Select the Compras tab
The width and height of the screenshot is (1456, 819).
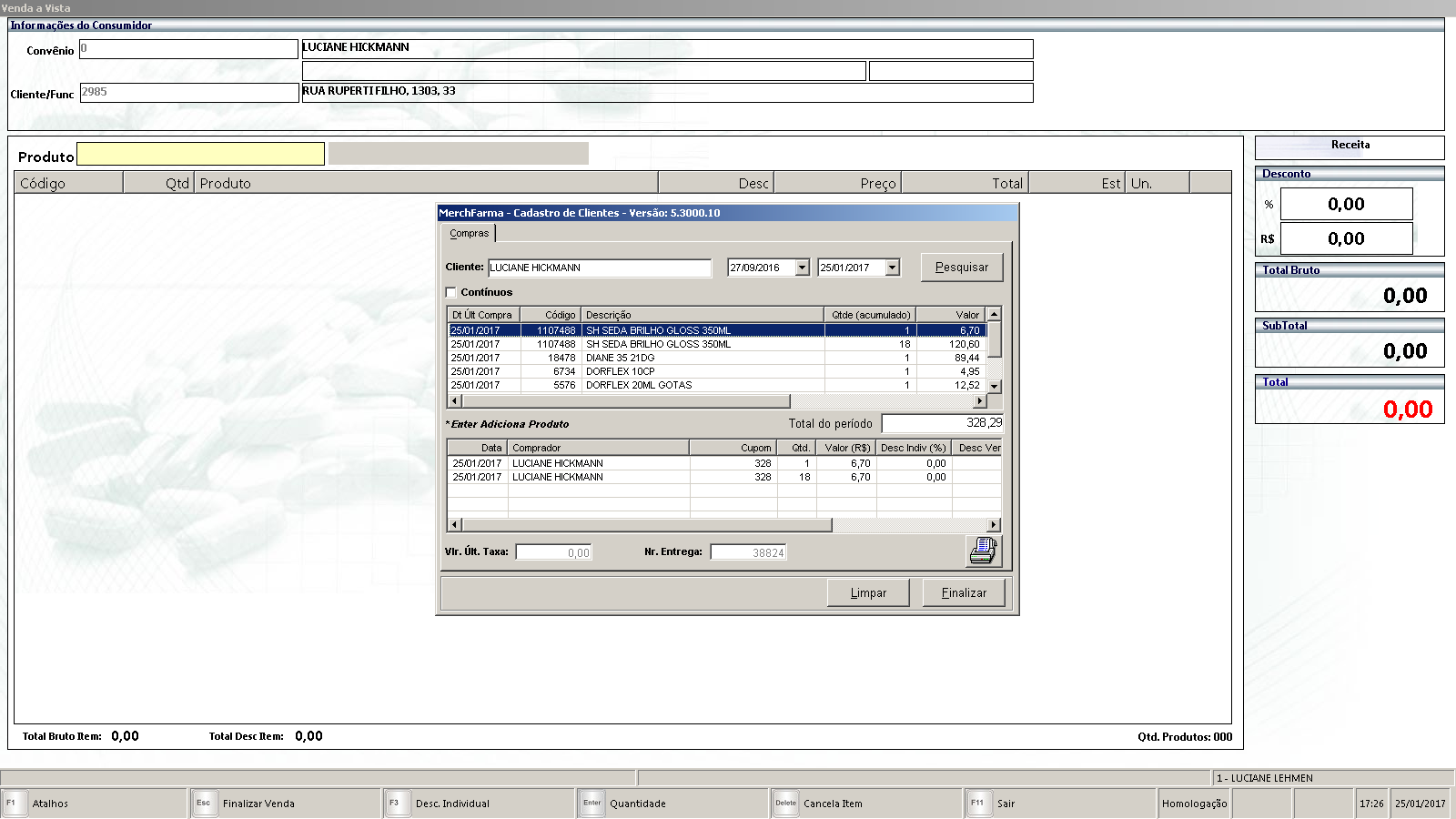(470, 234)
